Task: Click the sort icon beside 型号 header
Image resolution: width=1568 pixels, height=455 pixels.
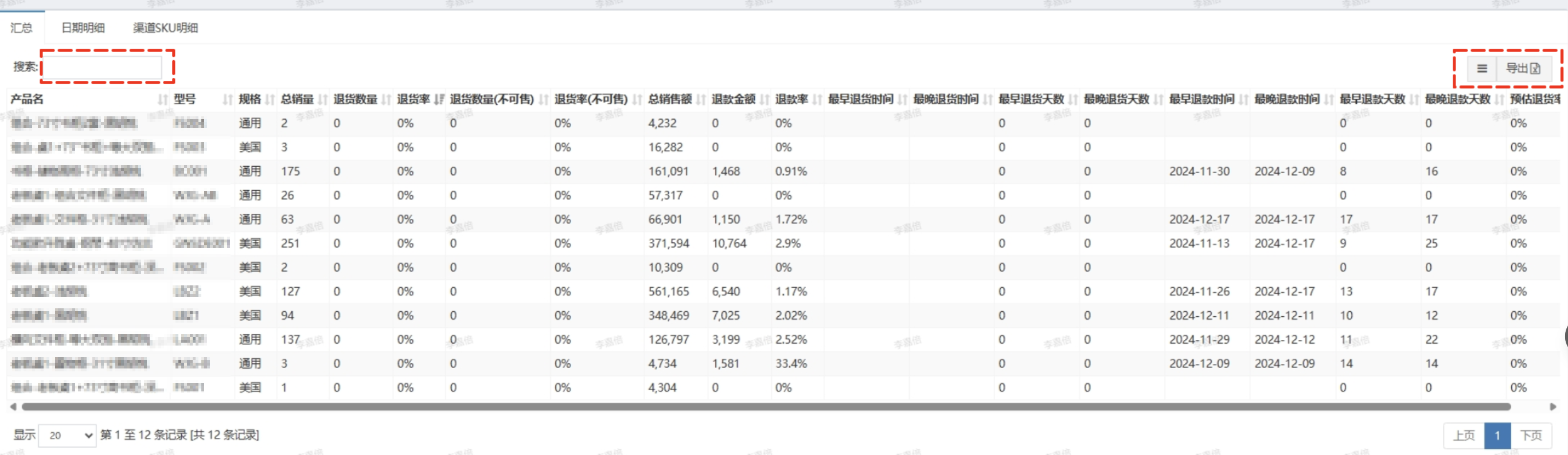Action: tap(227, 99)
